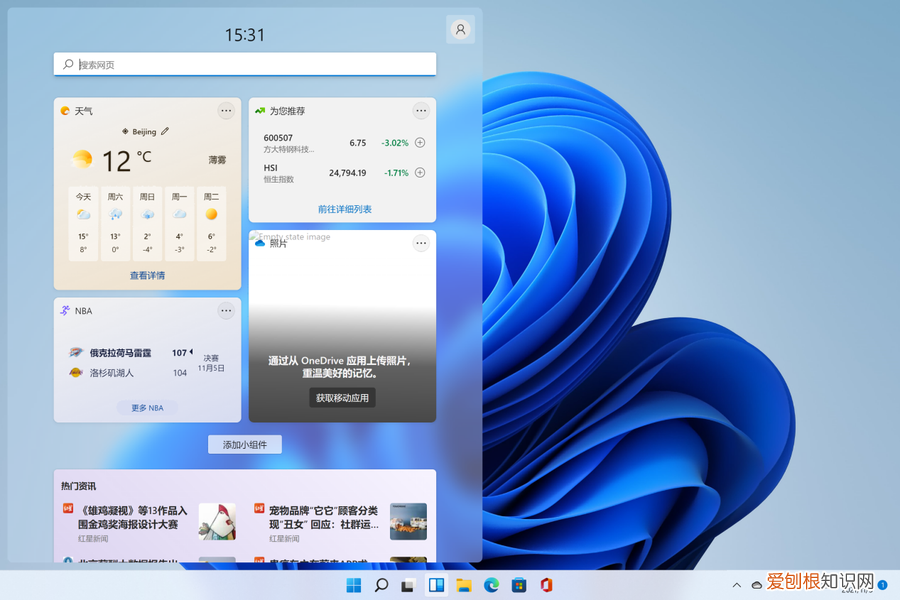Open the weather widget's three-dot menu
The height and width of the screenshot is (600, 900).
pos(226,111)
